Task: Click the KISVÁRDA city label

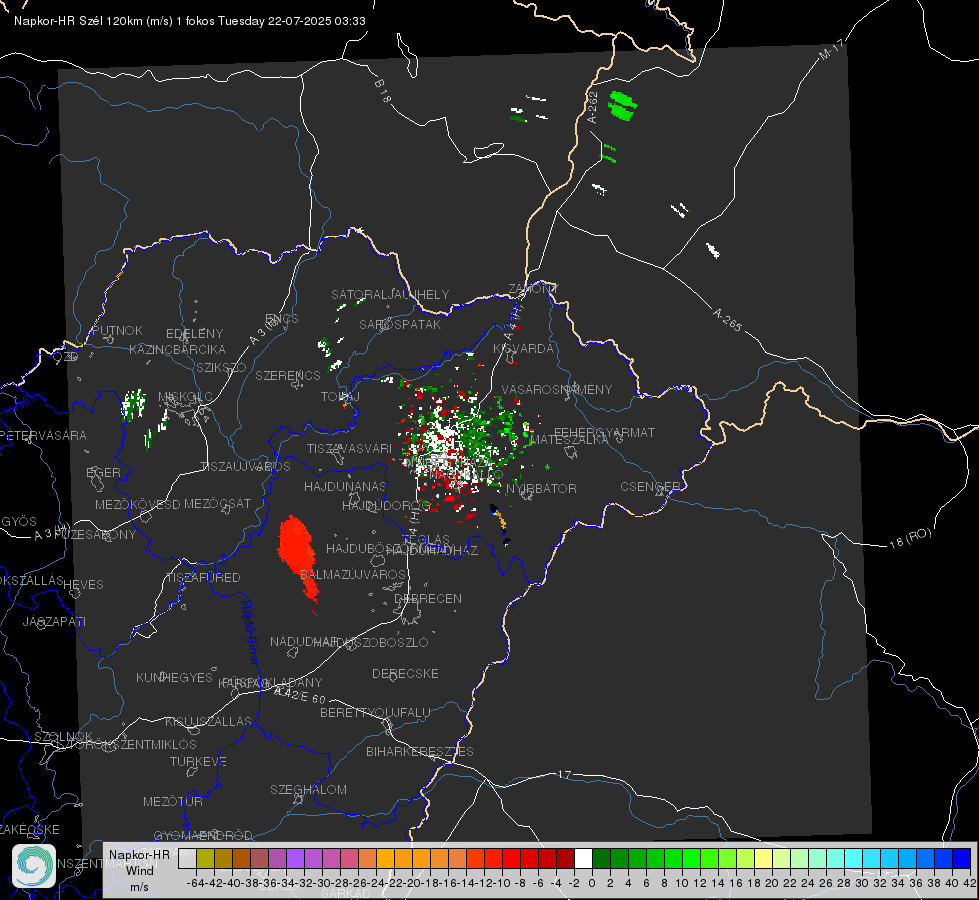Action: coord(524,349)
